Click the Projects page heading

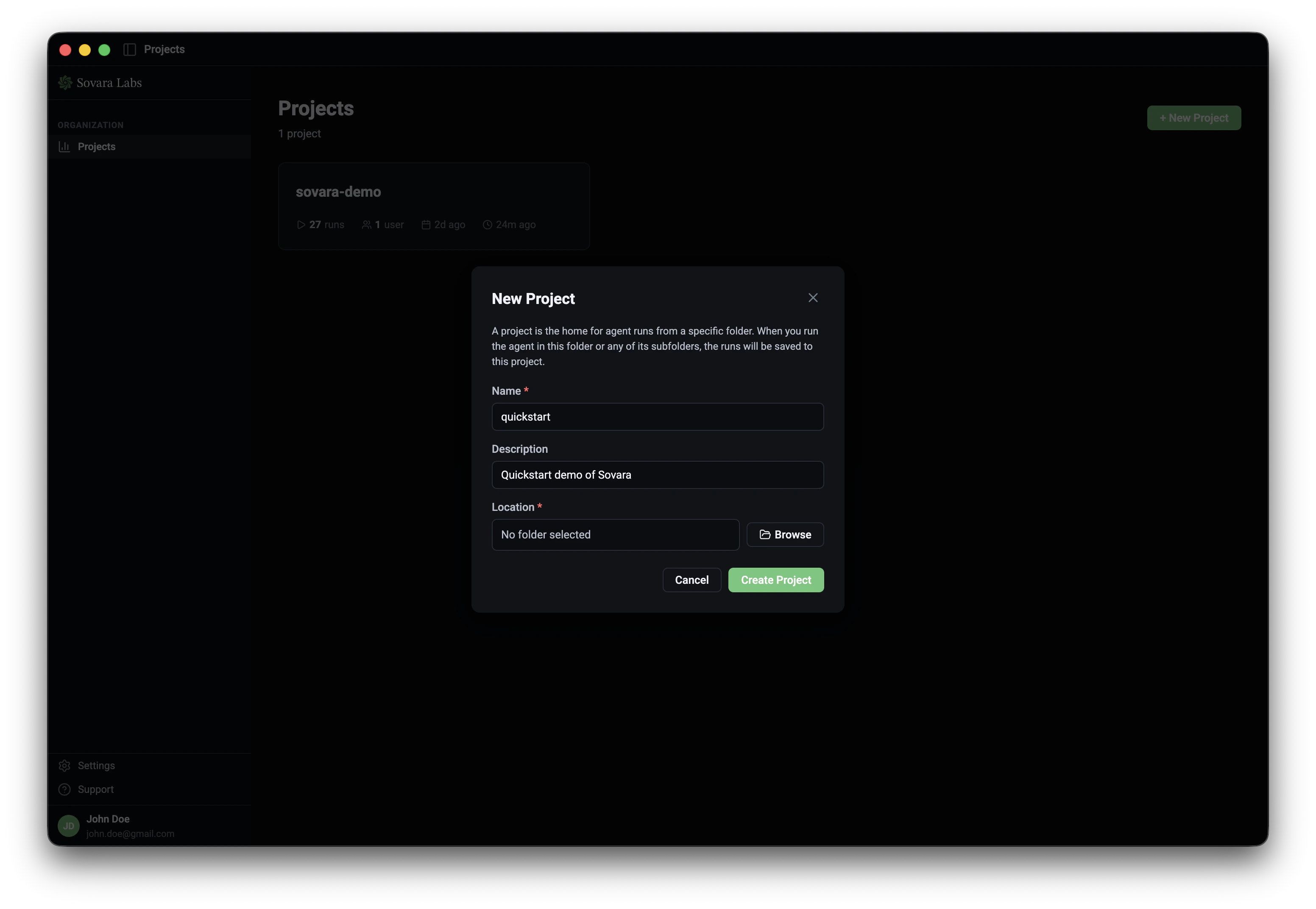pyautogui.click(x=315, y=108)
